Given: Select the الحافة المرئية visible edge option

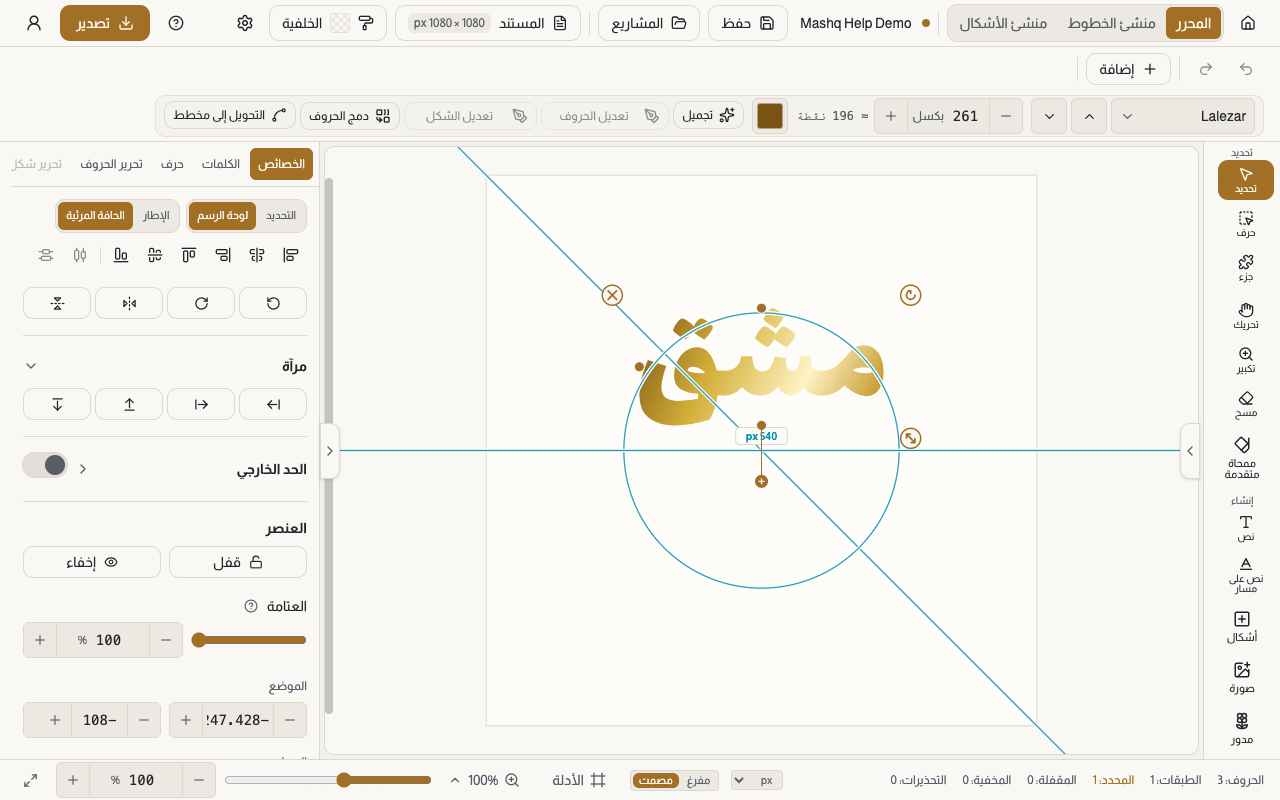Looking at the screenshot, I should pos(95,216).
